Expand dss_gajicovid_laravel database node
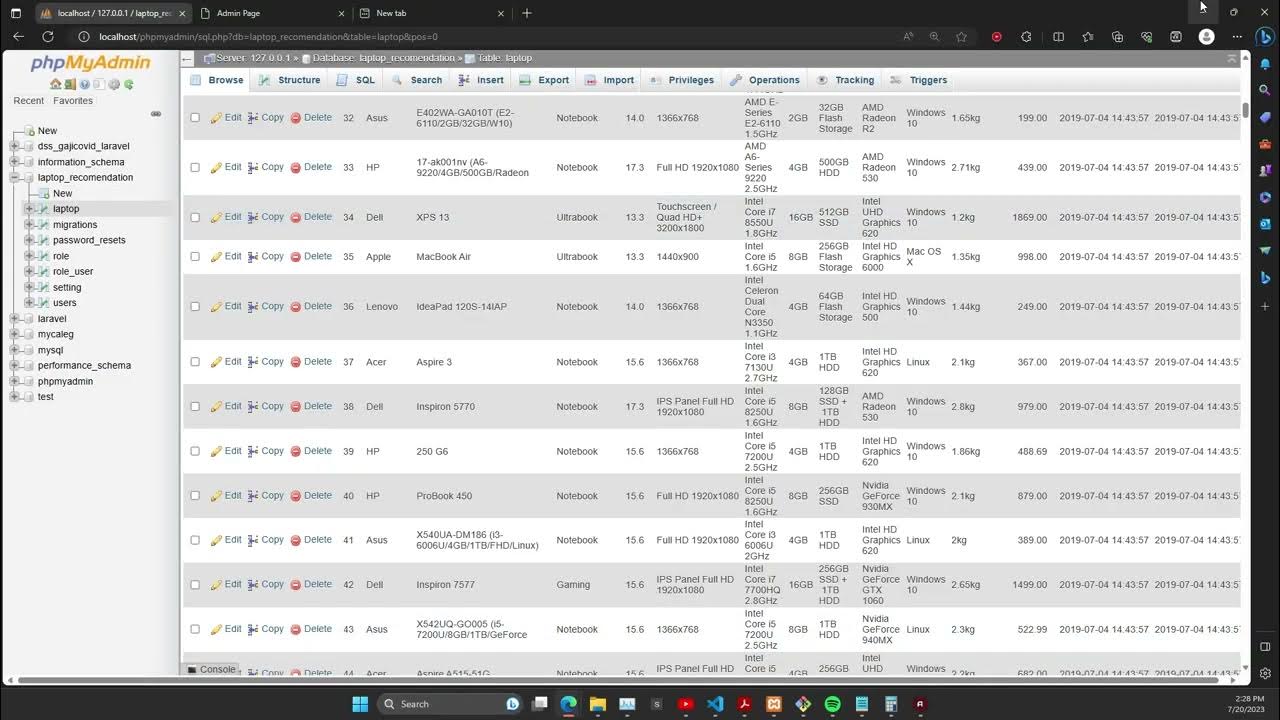This screenshot has width=1280, height=720. [14, 146]
